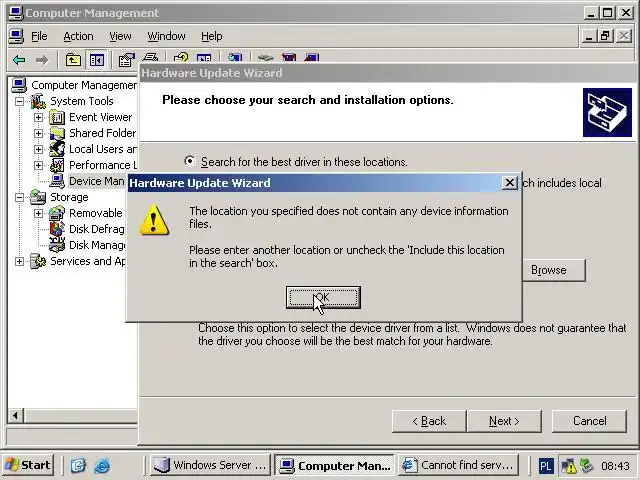This screenshot has width=640, height=480.
Task: Expand the Event Viewer node
Action: pyautogui.click(x=38, y=117)
